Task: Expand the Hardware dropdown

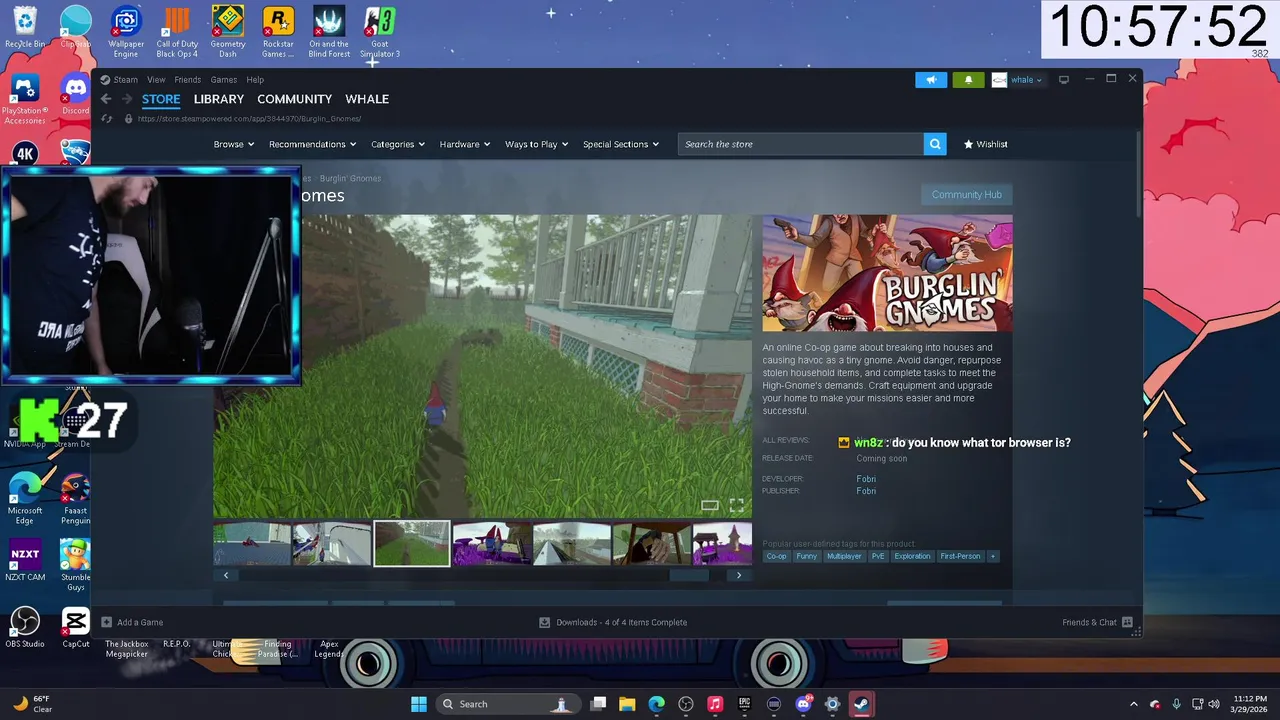Action: tap(465, 144)
